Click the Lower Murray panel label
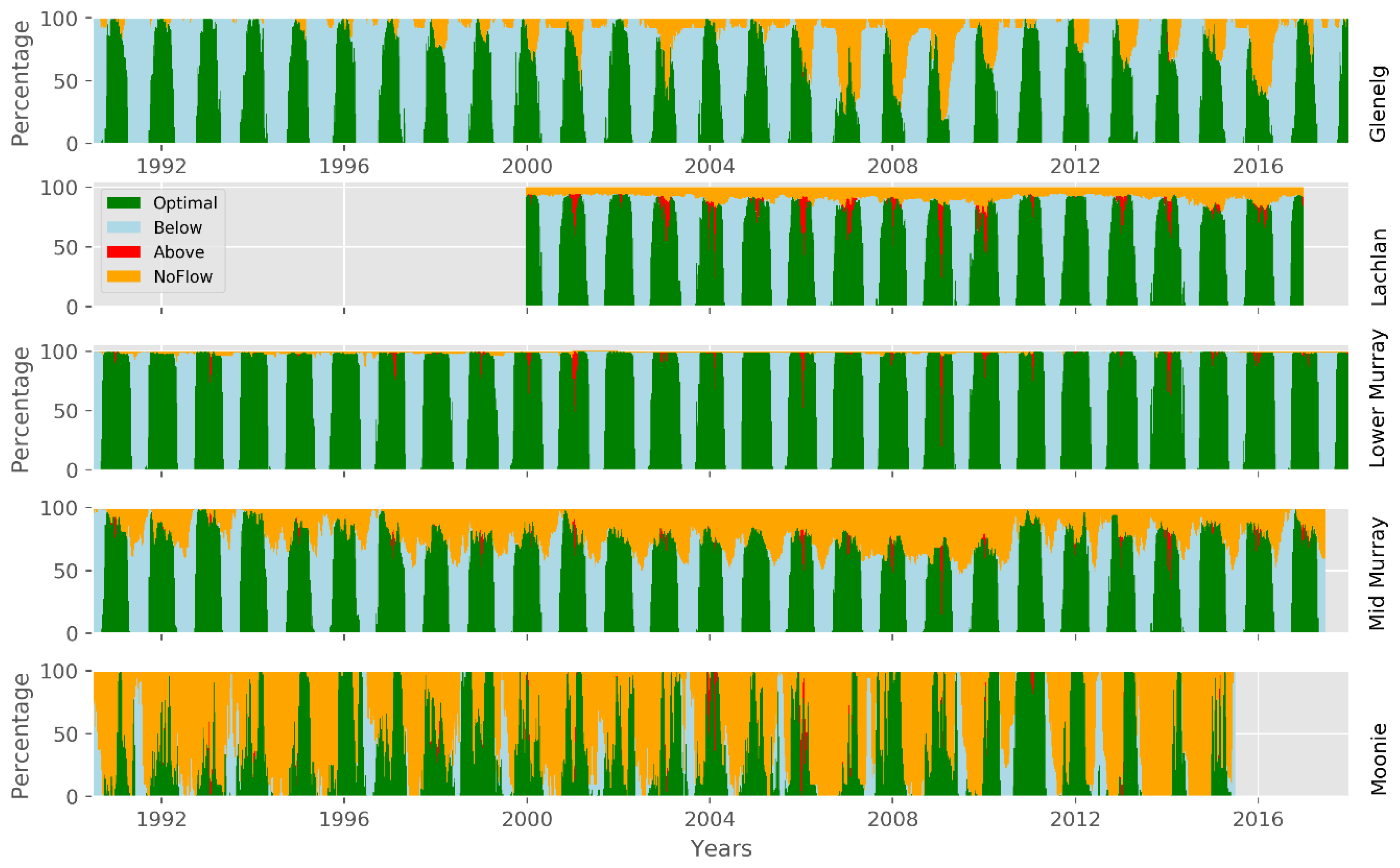 click(1378, 398)
